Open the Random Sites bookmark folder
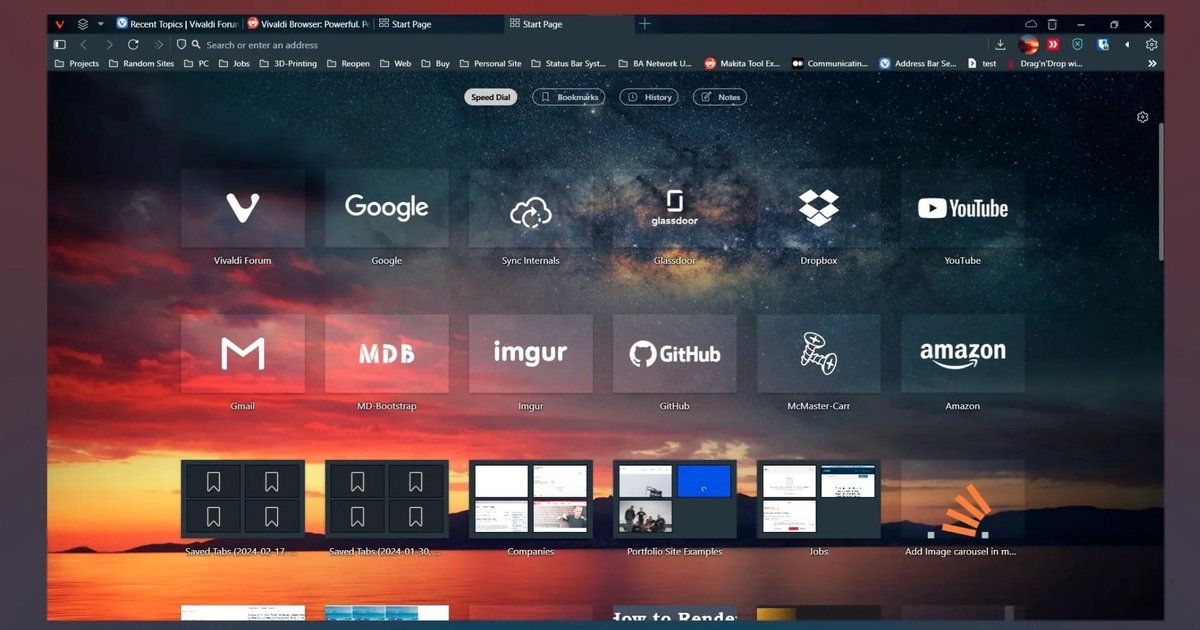 coord(141,63)
